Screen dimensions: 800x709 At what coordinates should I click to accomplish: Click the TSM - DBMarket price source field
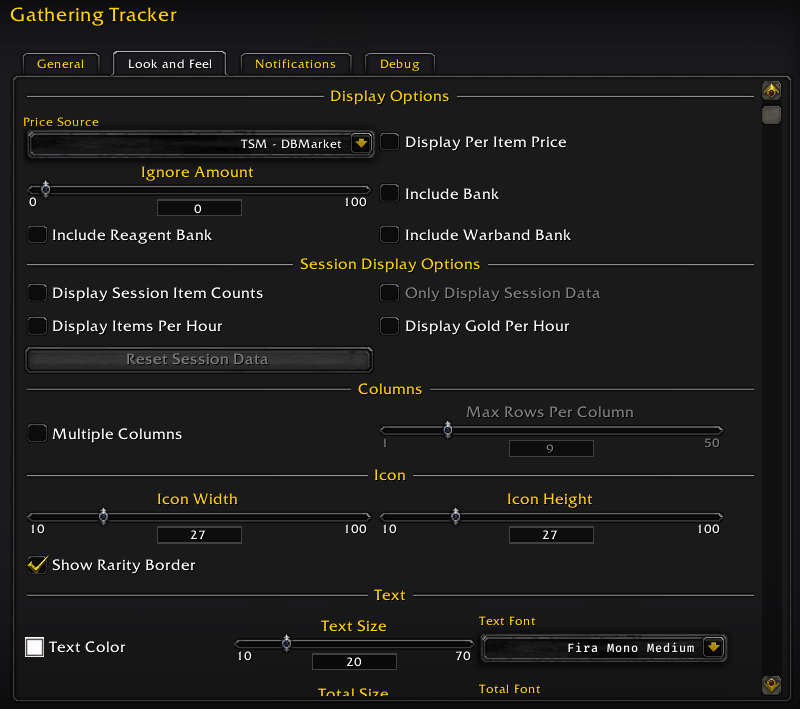click(x=200, y=144)
